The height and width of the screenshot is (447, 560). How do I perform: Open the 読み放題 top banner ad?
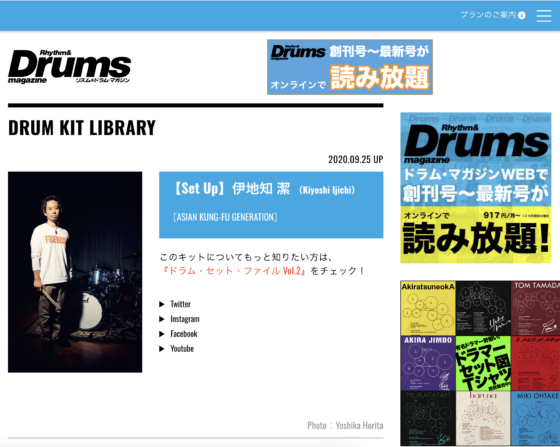(x=350, y=67)
